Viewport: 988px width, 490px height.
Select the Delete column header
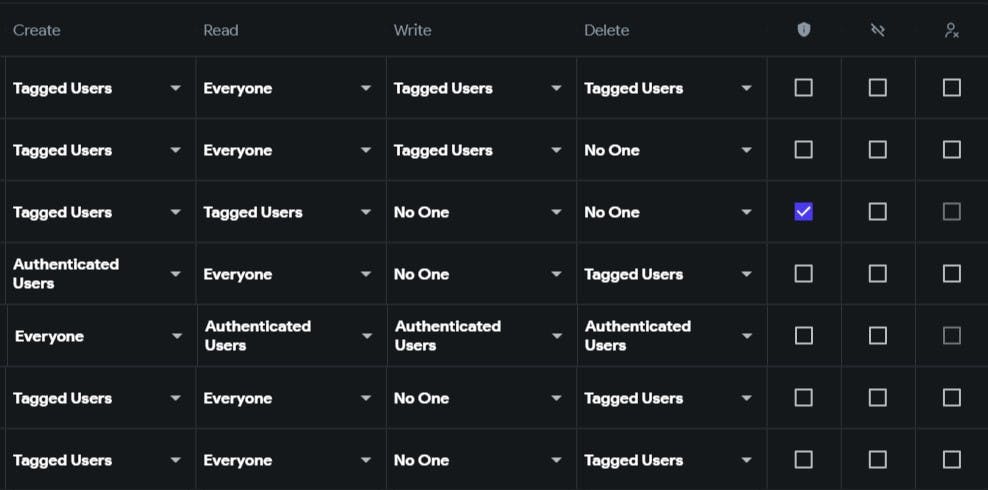point(607,30)
